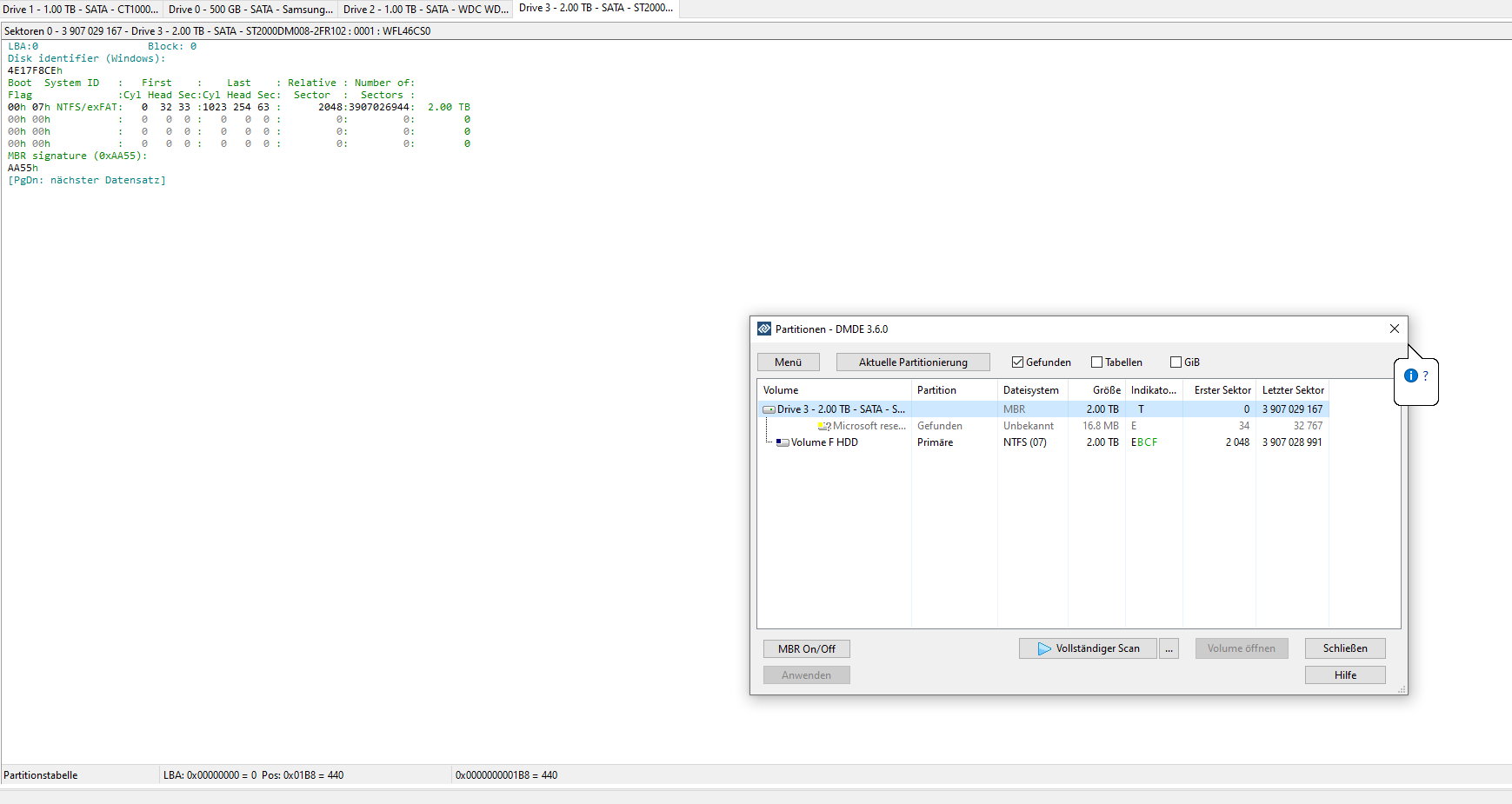Click the resize grip of Partitionen dialog
This screenshot has width=1512, height=804.
[1402, 689]
